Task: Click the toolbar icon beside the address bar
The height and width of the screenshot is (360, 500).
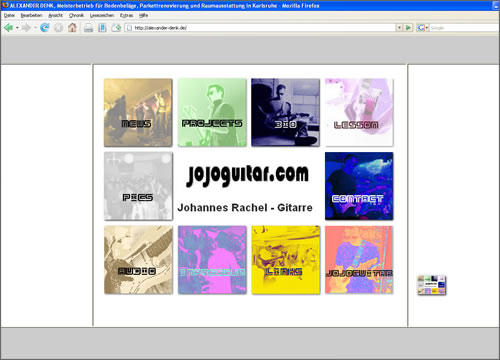Action: (x=116, y=28)
